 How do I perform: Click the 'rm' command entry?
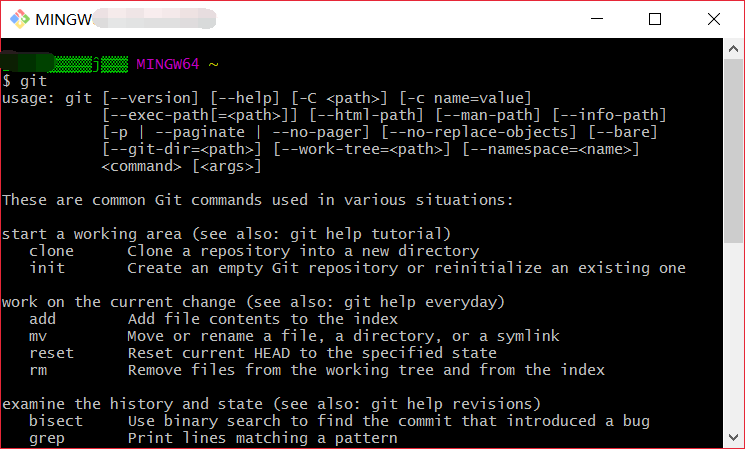(x=38, y=371)
